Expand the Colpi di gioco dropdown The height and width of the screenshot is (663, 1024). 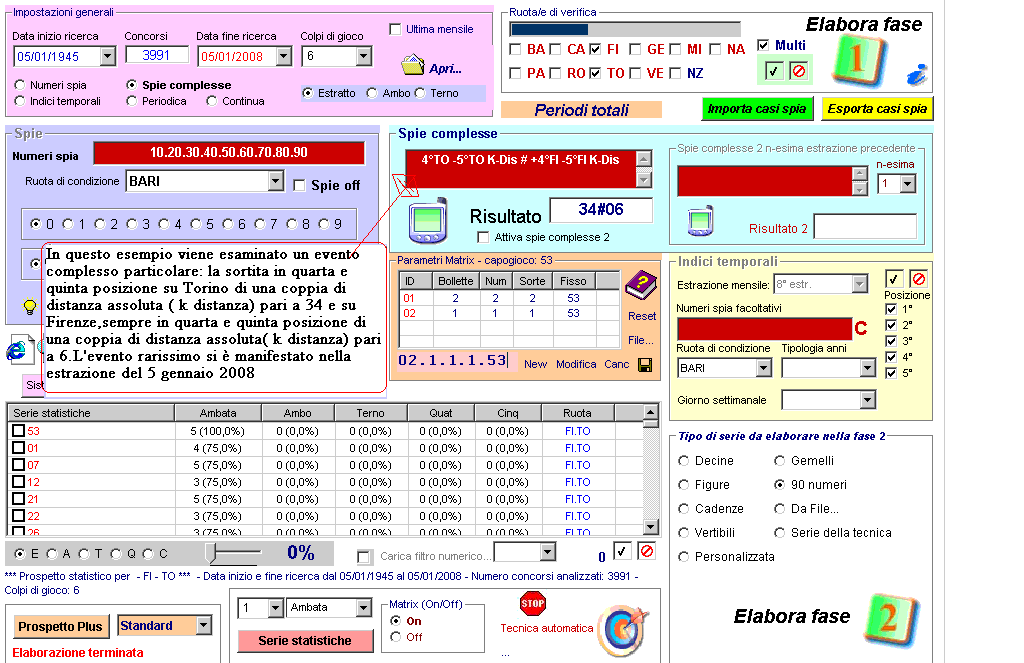[364, 57]
